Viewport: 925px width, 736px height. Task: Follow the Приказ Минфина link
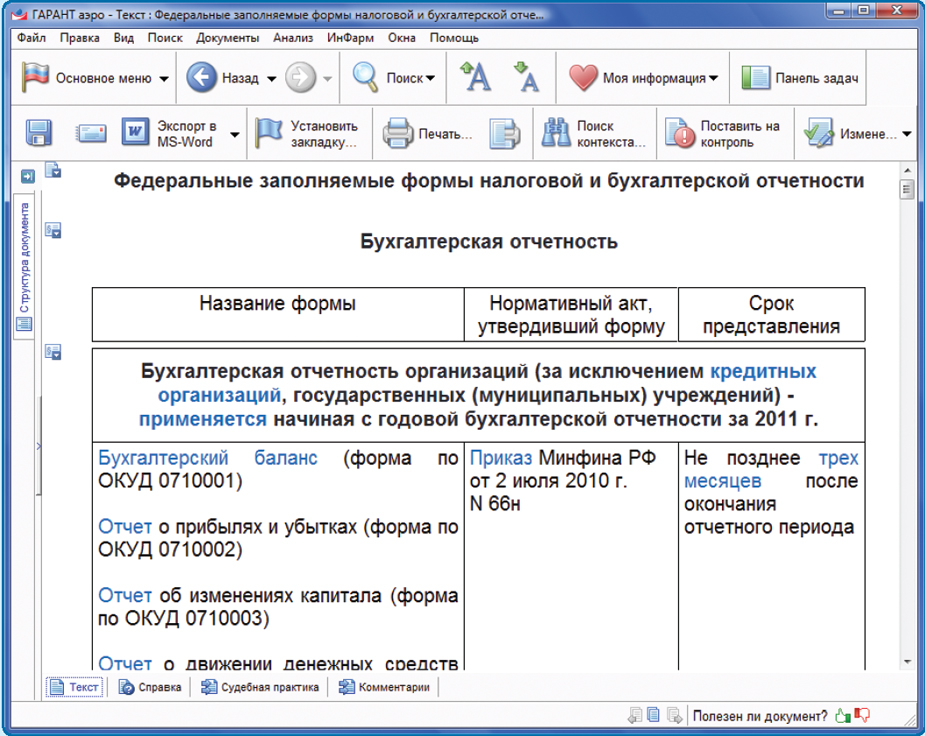coord(501,458)
